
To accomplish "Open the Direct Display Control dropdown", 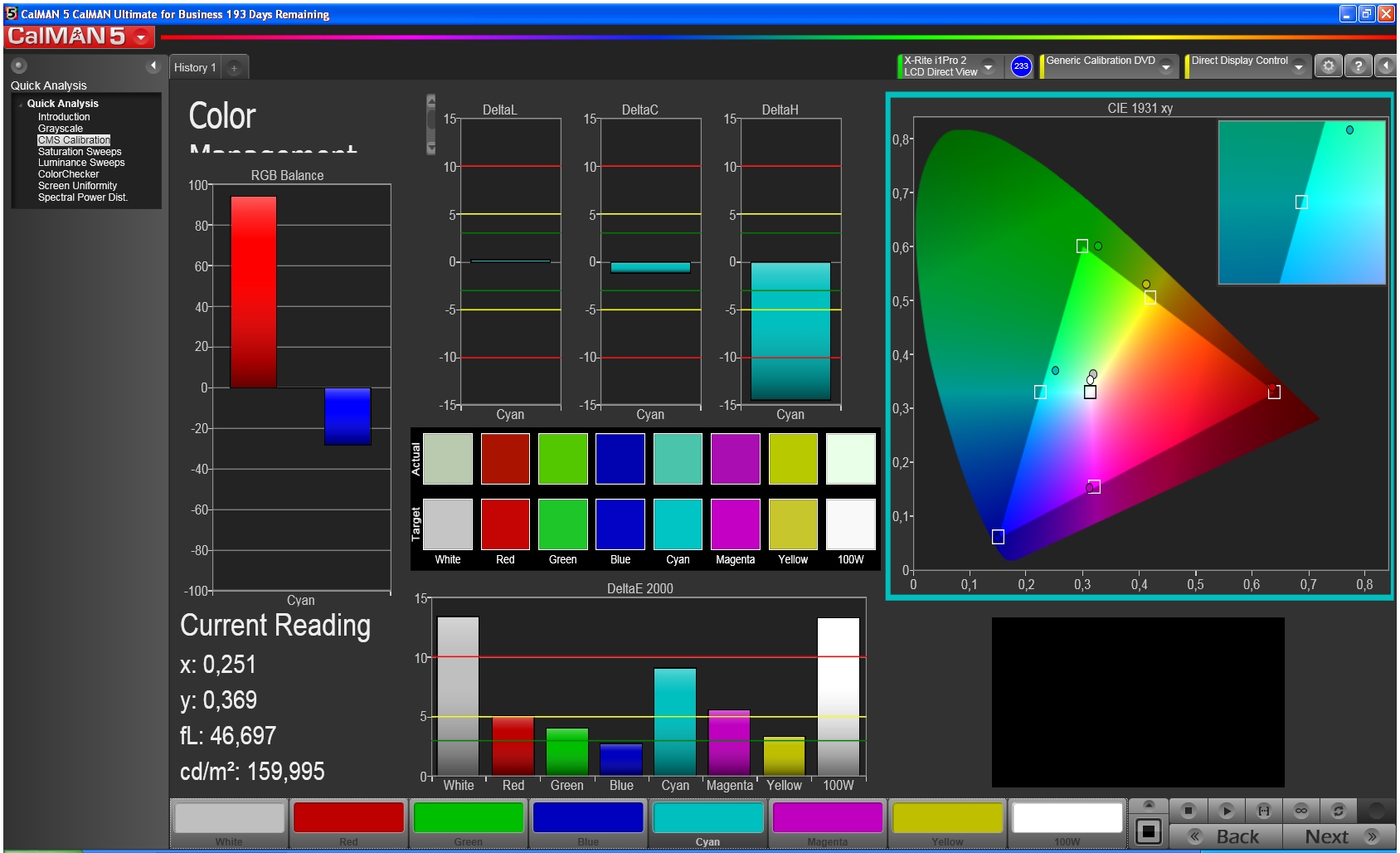I will 1299,66.
